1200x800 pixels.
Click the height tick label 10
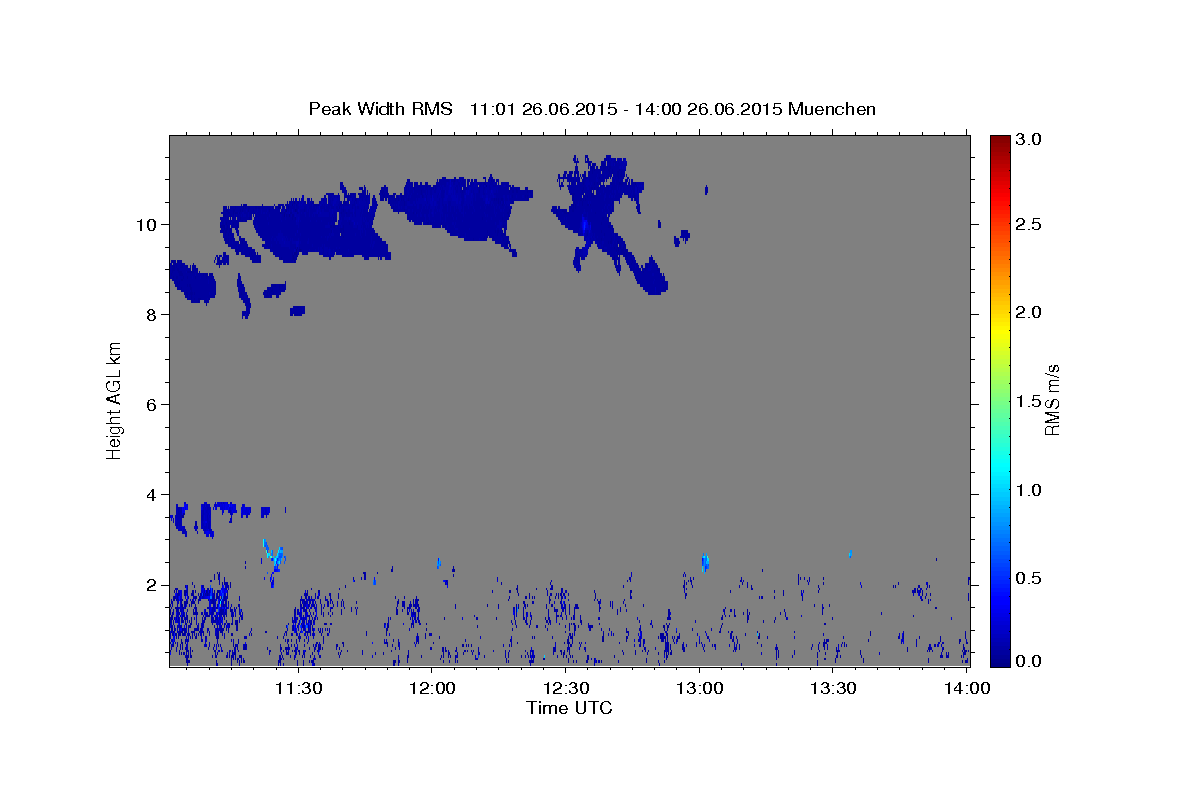coord(147,224)
